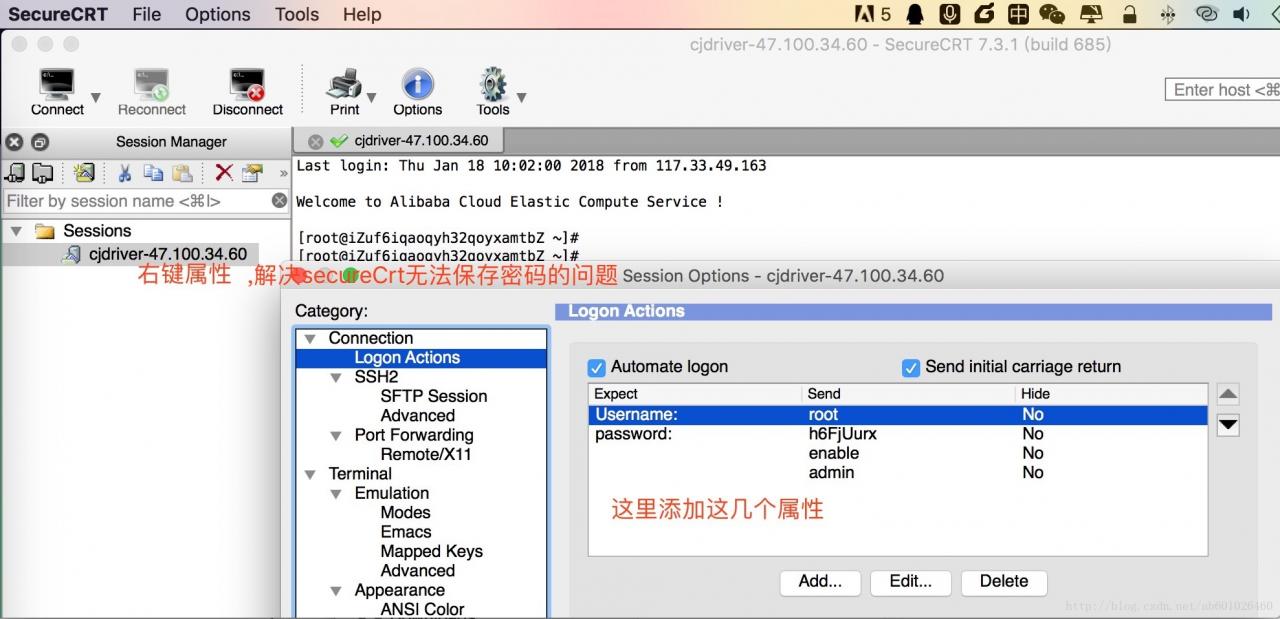Collapse the Terminal category node
The height and width of the screenshot is (619, 1280).
[310, 475]
